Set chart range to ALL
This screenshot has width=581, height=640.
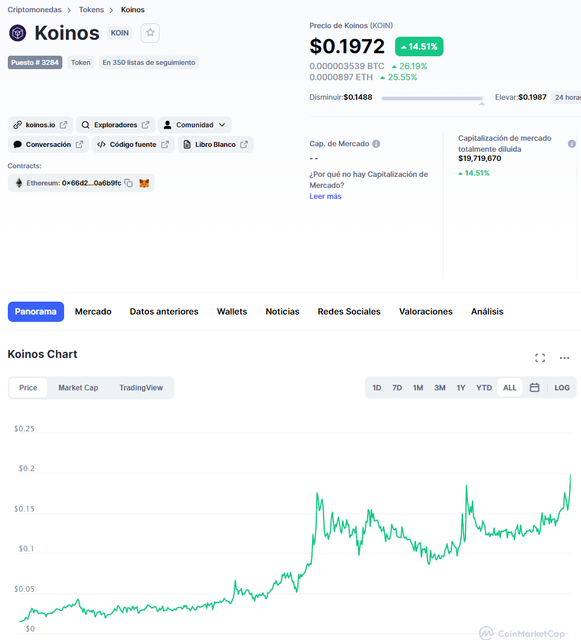pyautogui.click(x=510, y=388)
